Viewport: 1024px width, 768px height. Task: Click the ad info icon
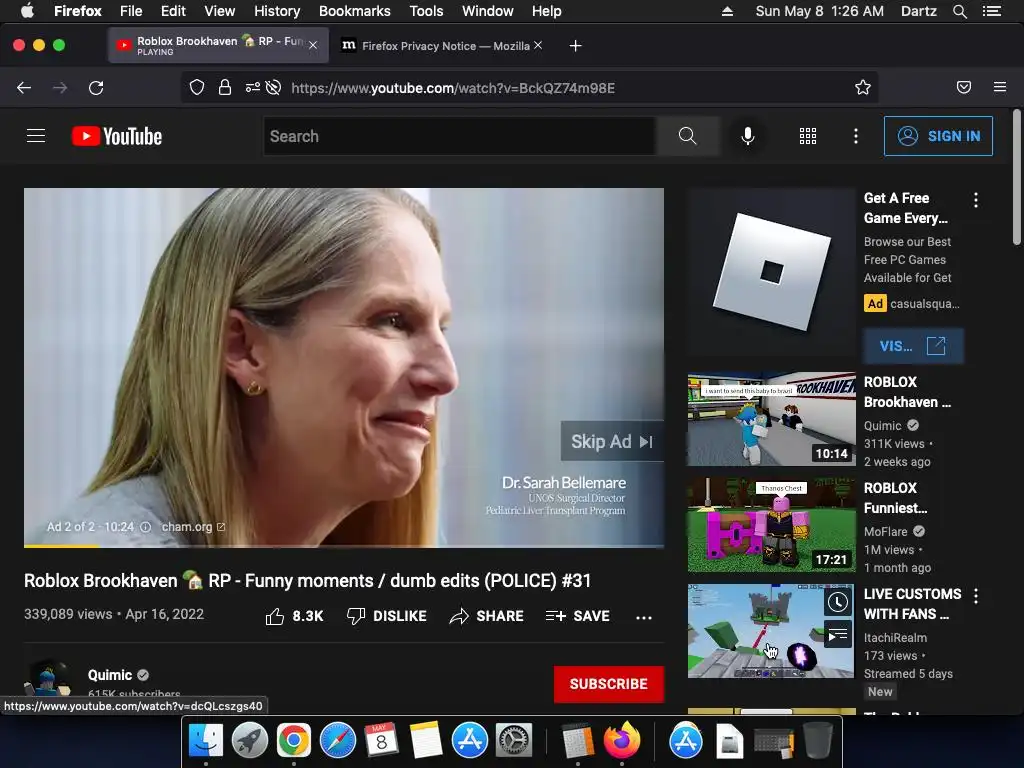tap(146, 527)
